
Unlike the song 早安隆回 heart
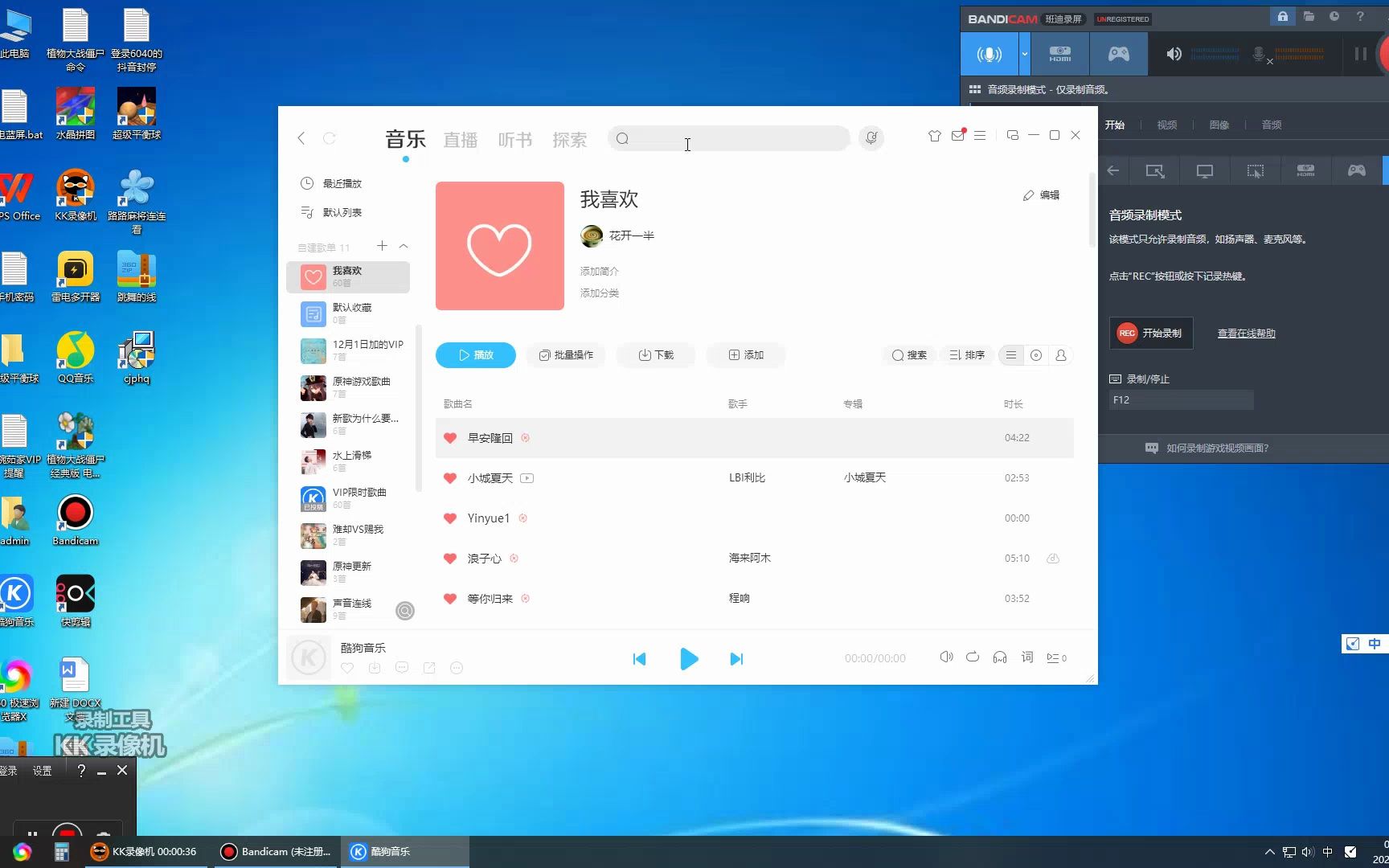click(450, 438)
